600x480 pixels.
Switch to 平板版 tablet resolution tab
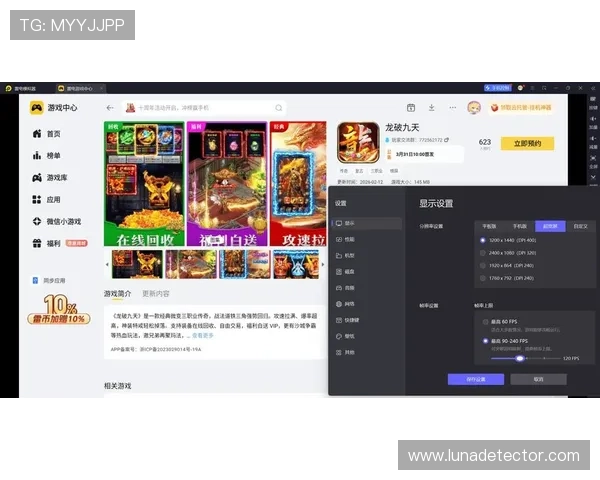pyautogui.click(x=489, y=226)
